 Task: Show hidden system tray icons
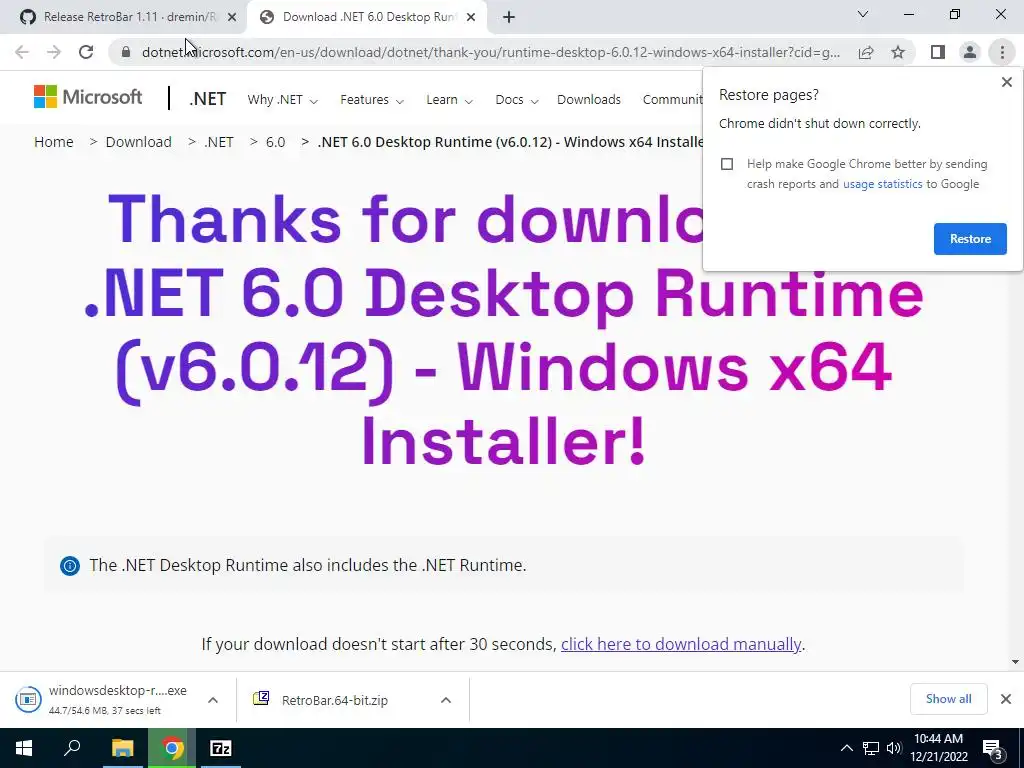[846, 748]
